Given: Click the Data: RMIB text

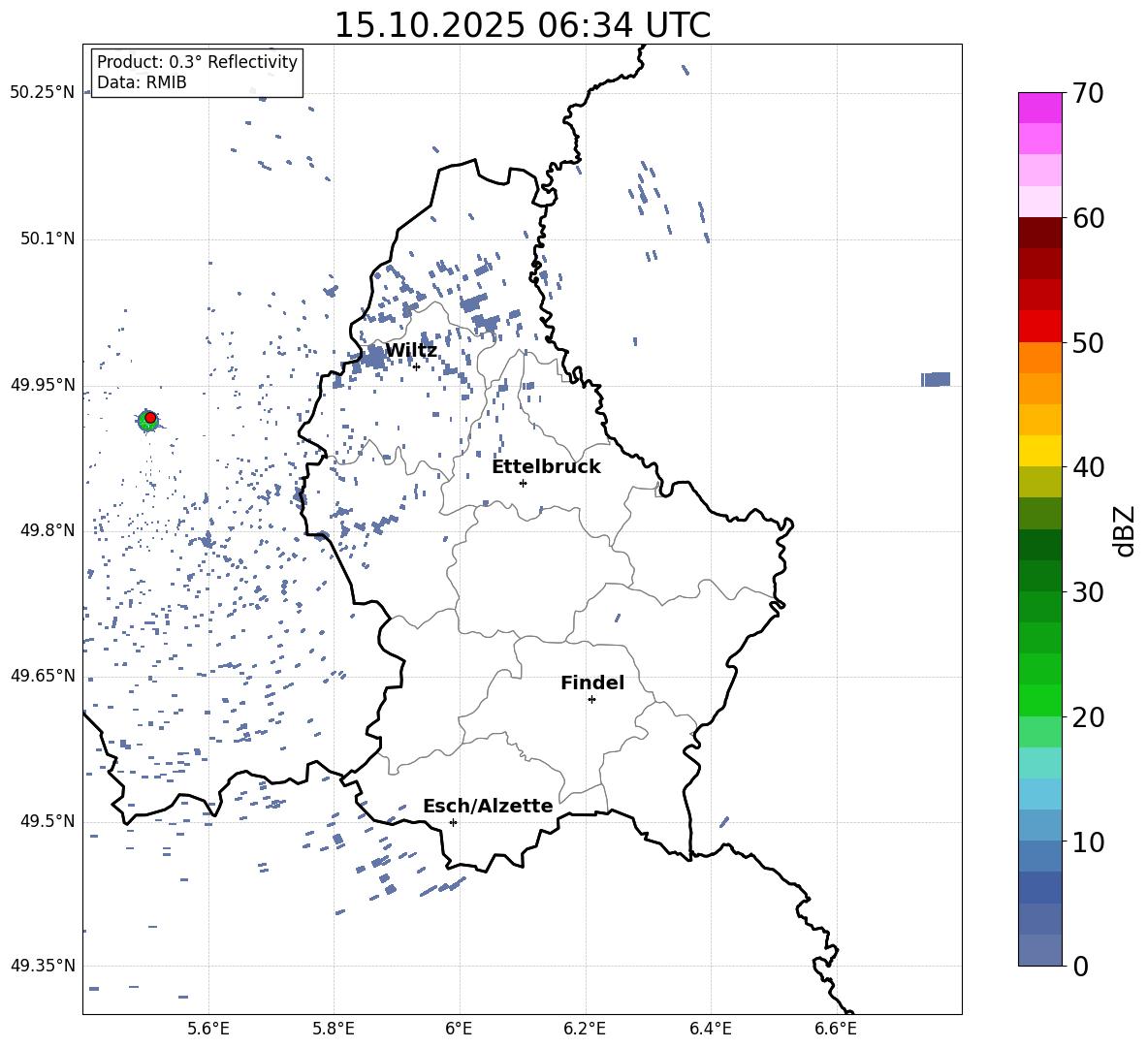Looking at the screenshot, I should [142, 82].
